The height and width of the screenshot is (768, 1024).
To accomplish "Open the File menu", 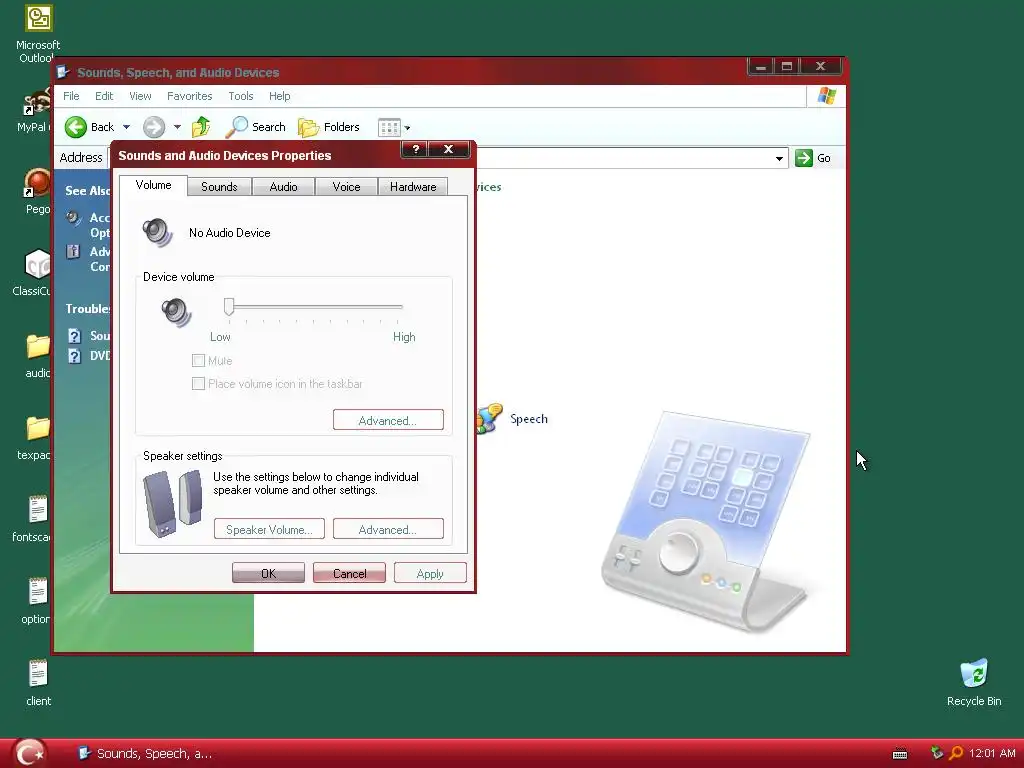I will tap(71, 96).
